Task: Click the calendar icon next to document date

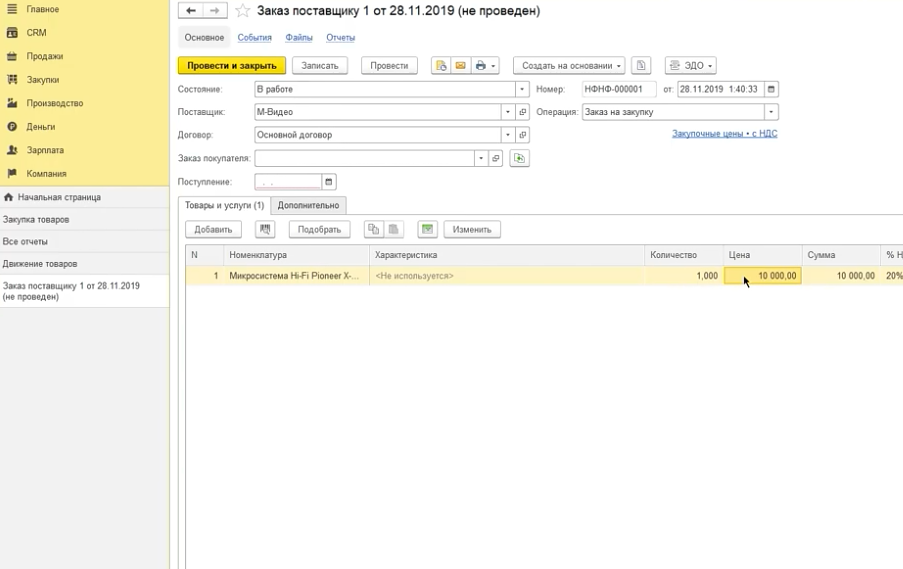Action: (x=771, y=90)
